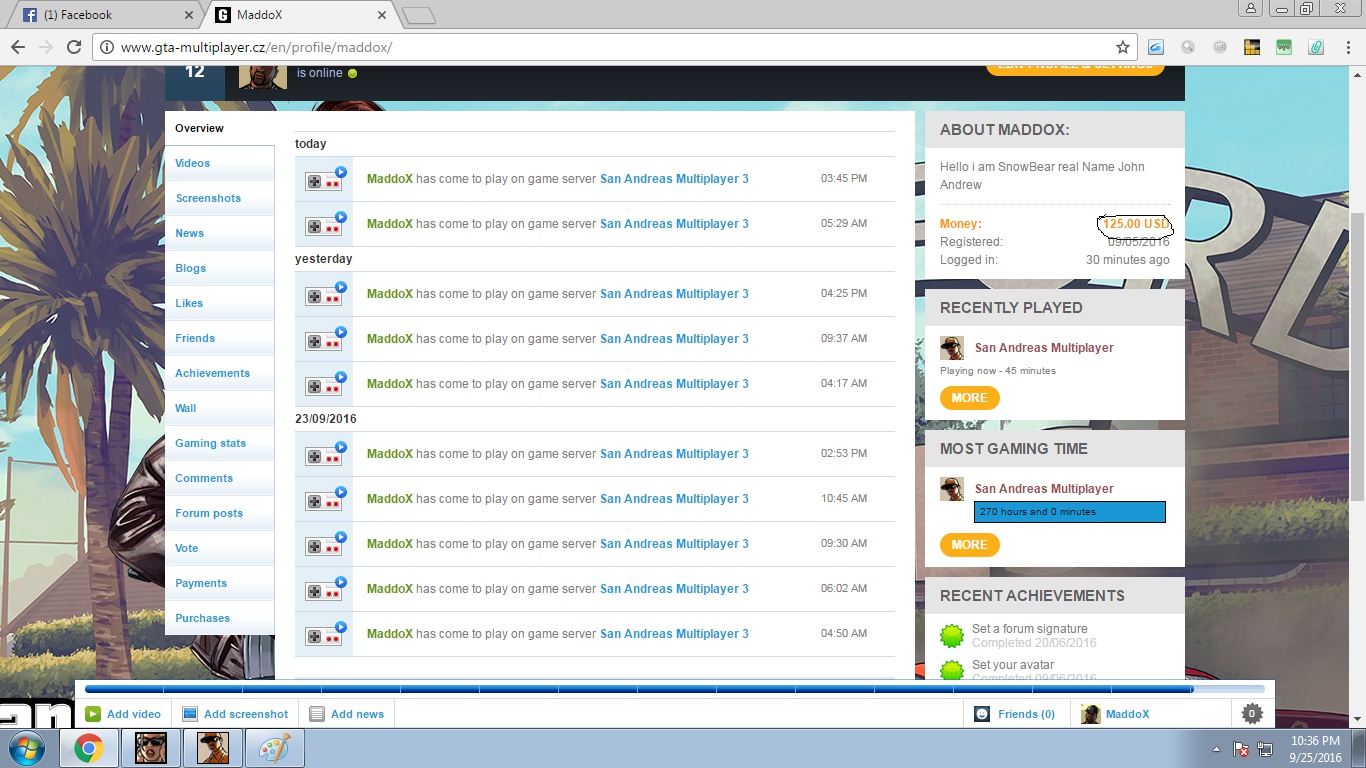Select the Overview sidebar item
Screen dimensions: 1366x768
pyautogui.click(x=219, y=128)
